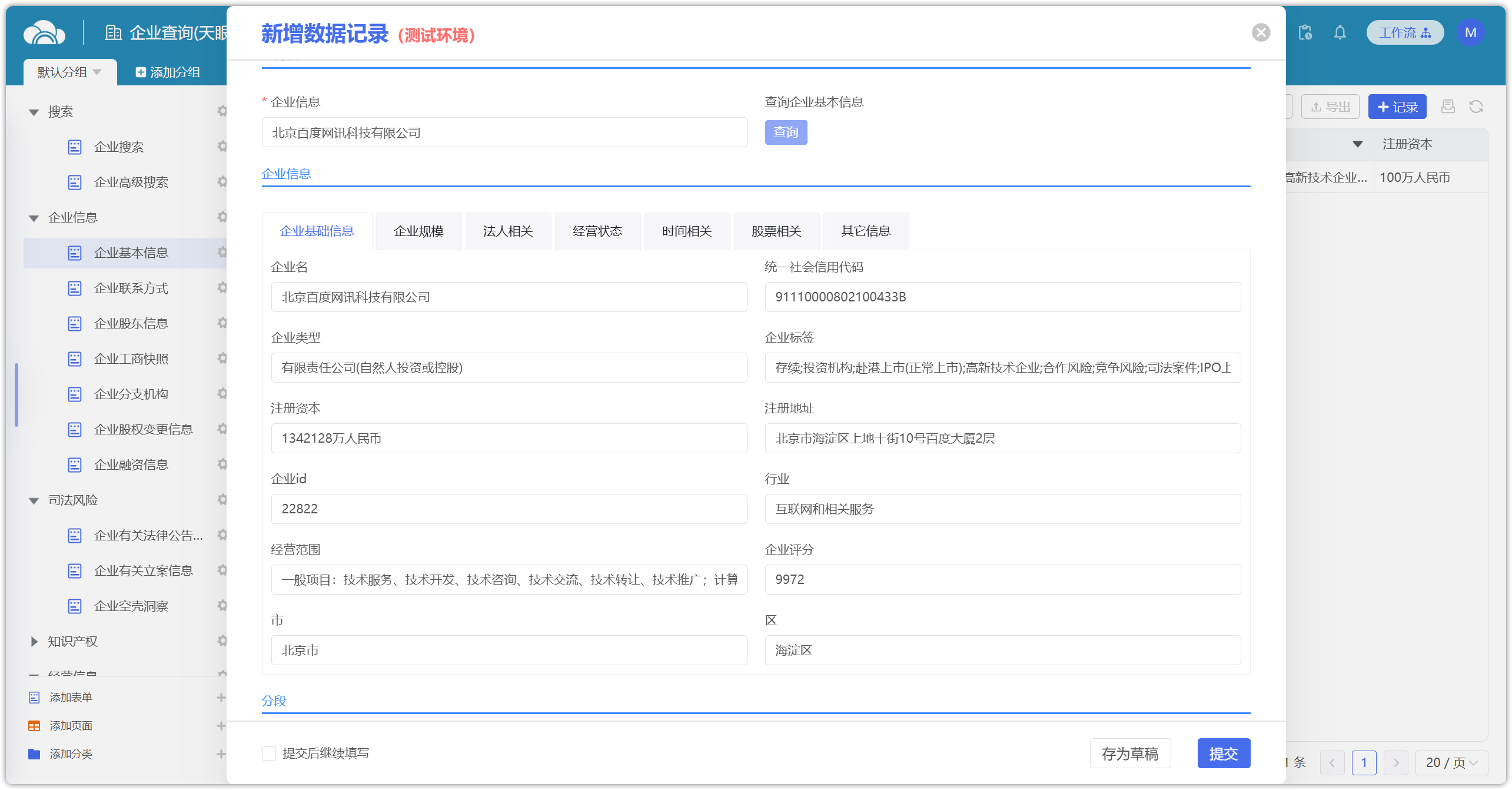Open 企业有关法律公告 in sidebar

148,535
